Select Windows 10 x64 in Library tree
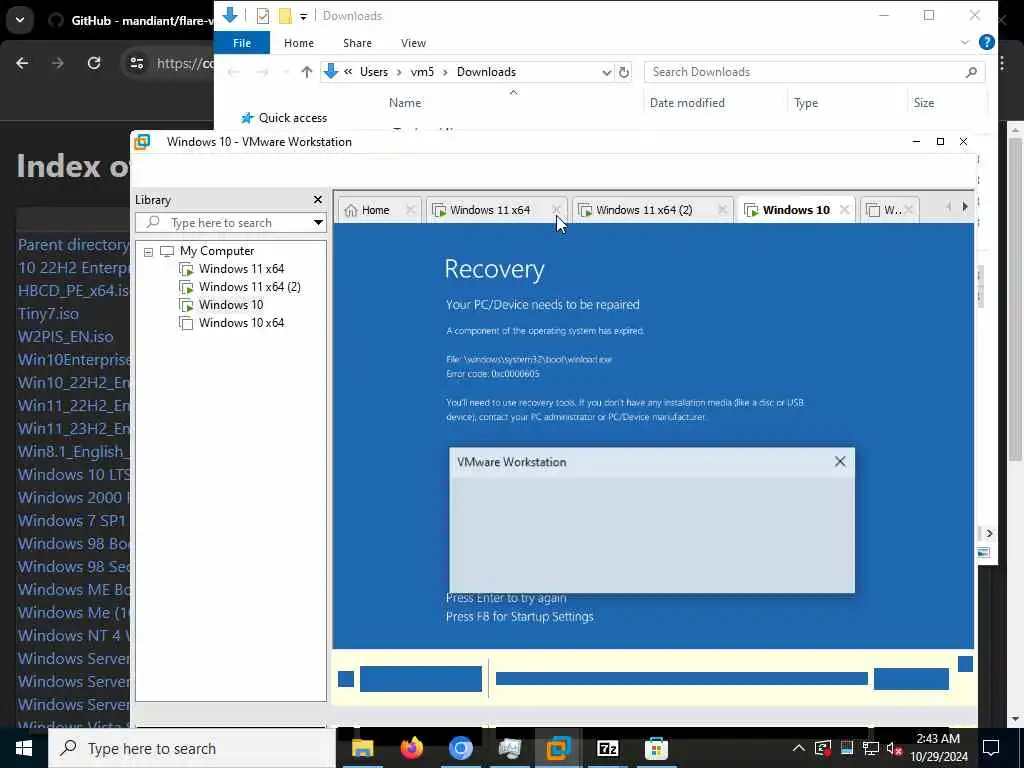Image resolution: width=1024 pixels, height=768 pixels. click(x=241, y=323)
